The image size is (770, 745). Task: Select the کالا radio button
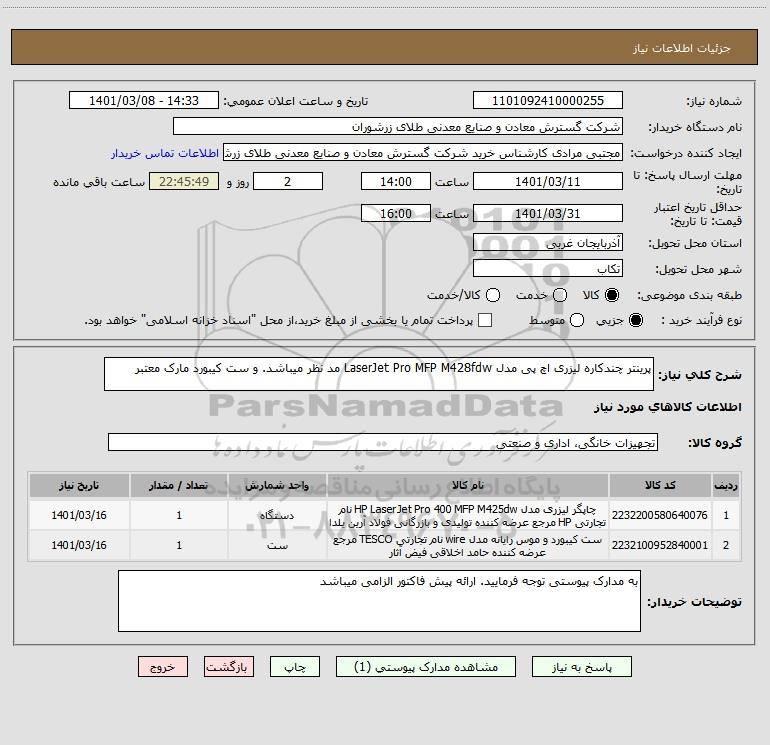click(612, 295)
